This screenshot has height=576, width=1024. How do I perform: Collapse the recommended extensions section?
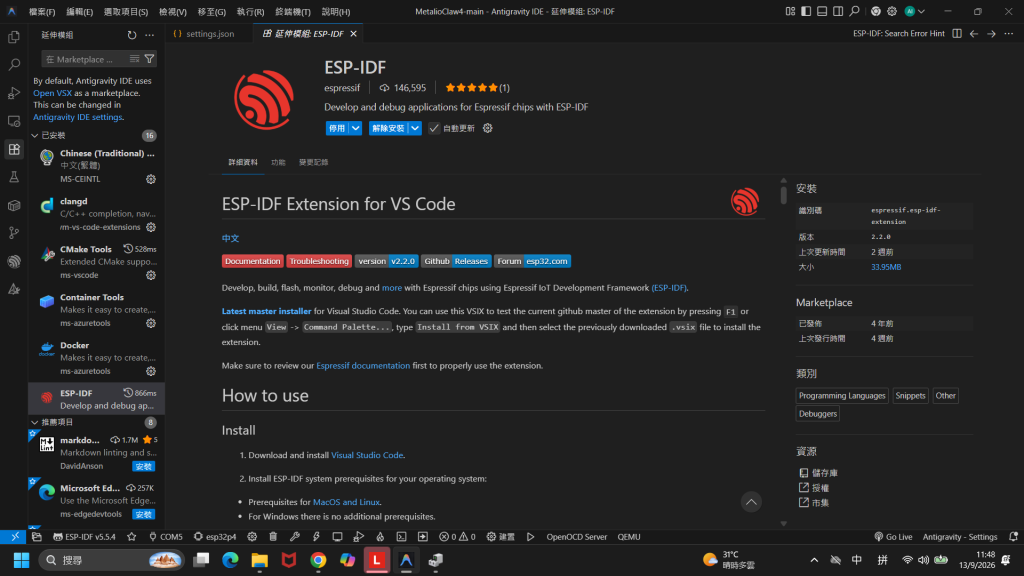35,423
